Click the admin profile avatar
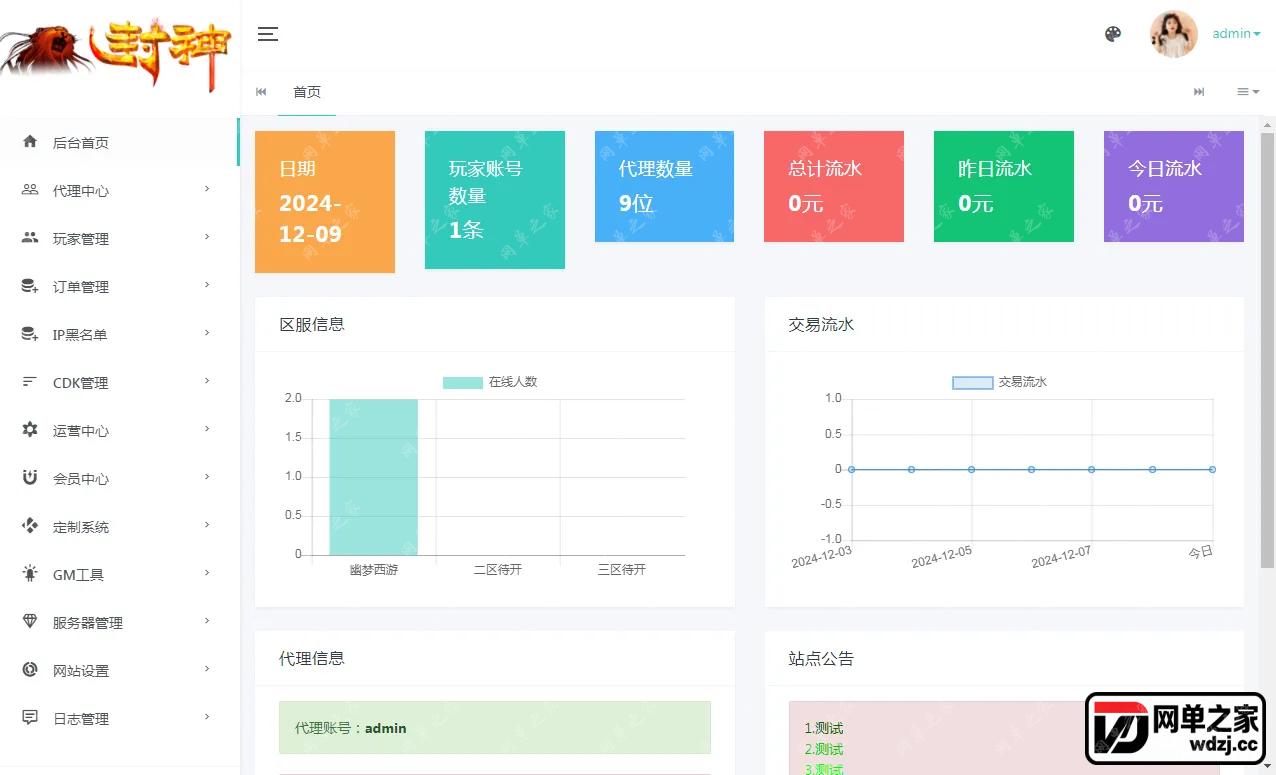 pyautogui.click(x=1174, y=34)
